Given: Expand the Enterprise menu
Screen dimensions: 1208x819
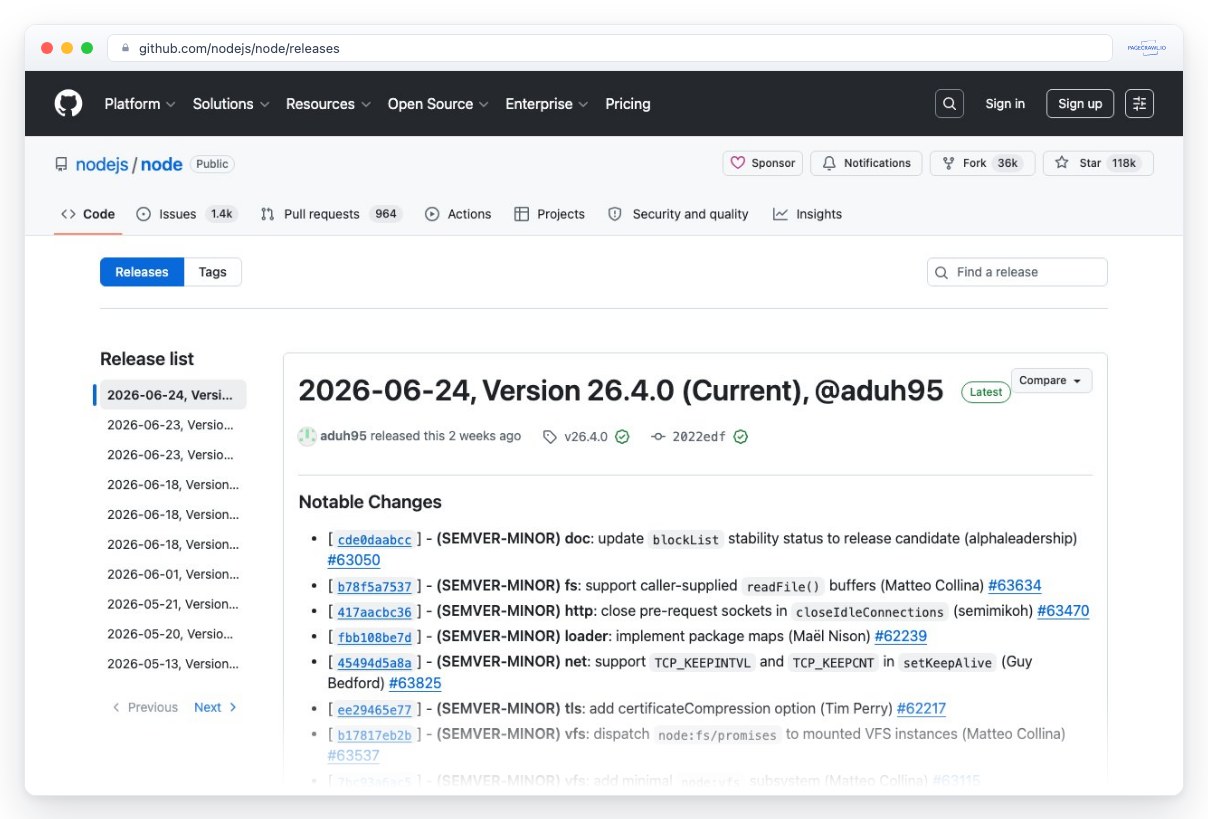Looking at the screenshot, I should [546, 104].
